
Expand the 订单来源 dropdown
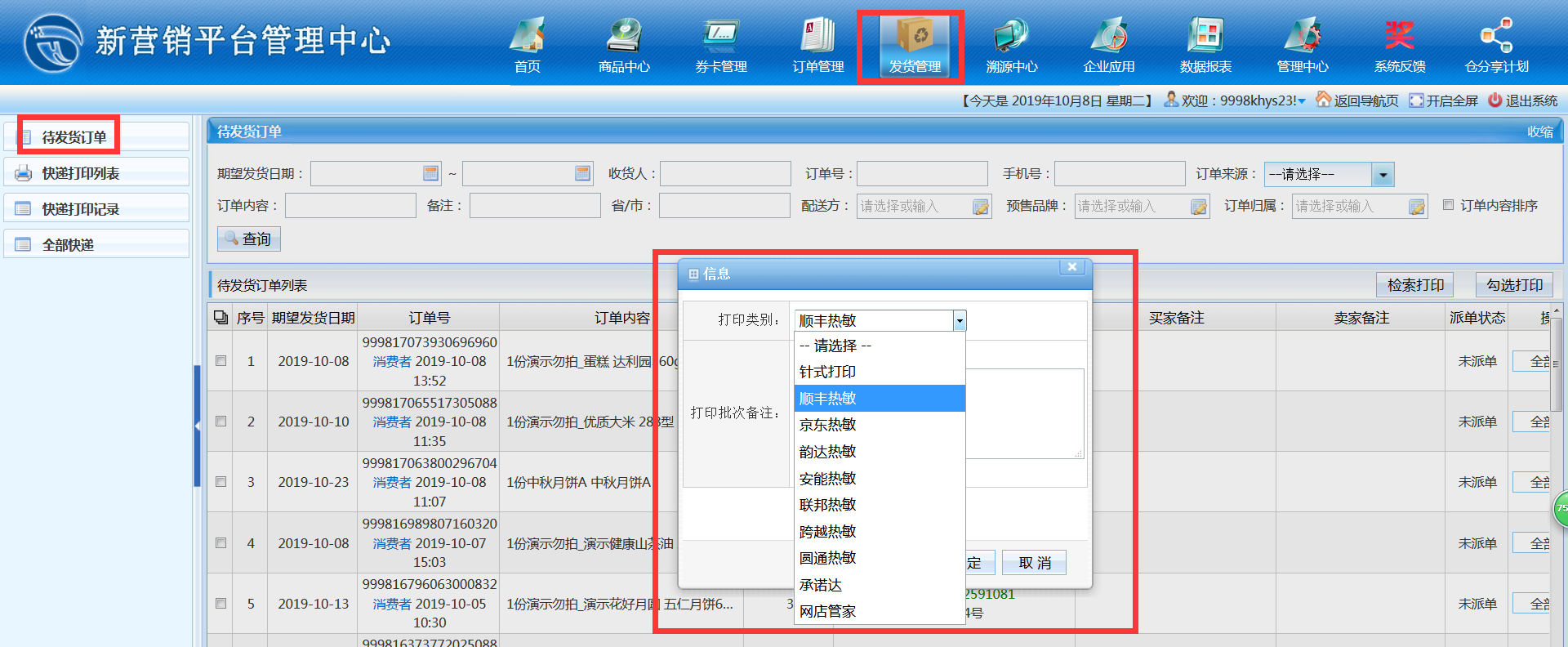[1382, 174]
